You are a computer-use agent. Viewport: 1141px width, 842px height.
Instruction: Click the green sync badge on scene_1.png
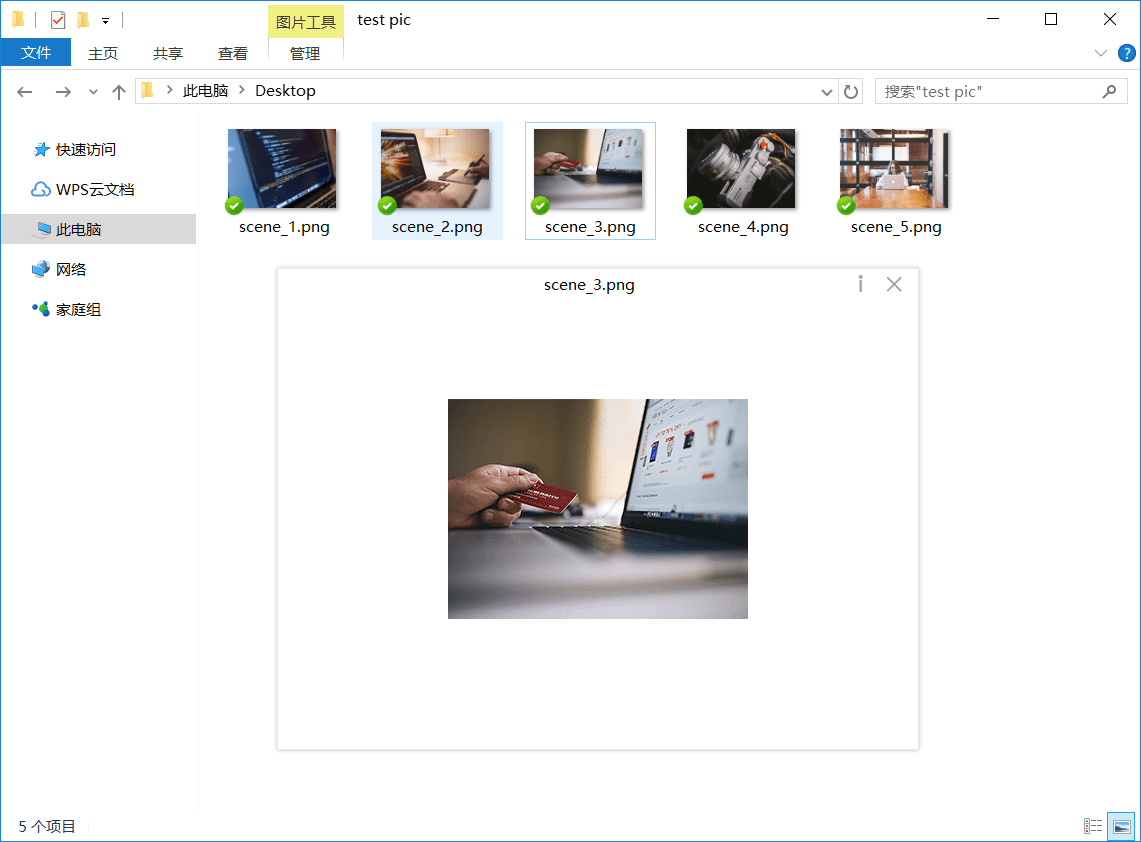[x=234, y=205]
